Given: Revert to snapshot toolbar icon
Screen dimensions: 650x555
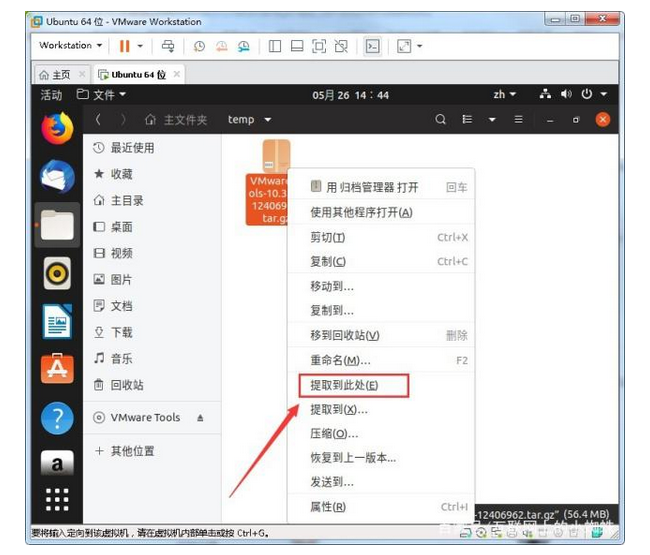Looking at the screenshot, I should tap(222, 46).
